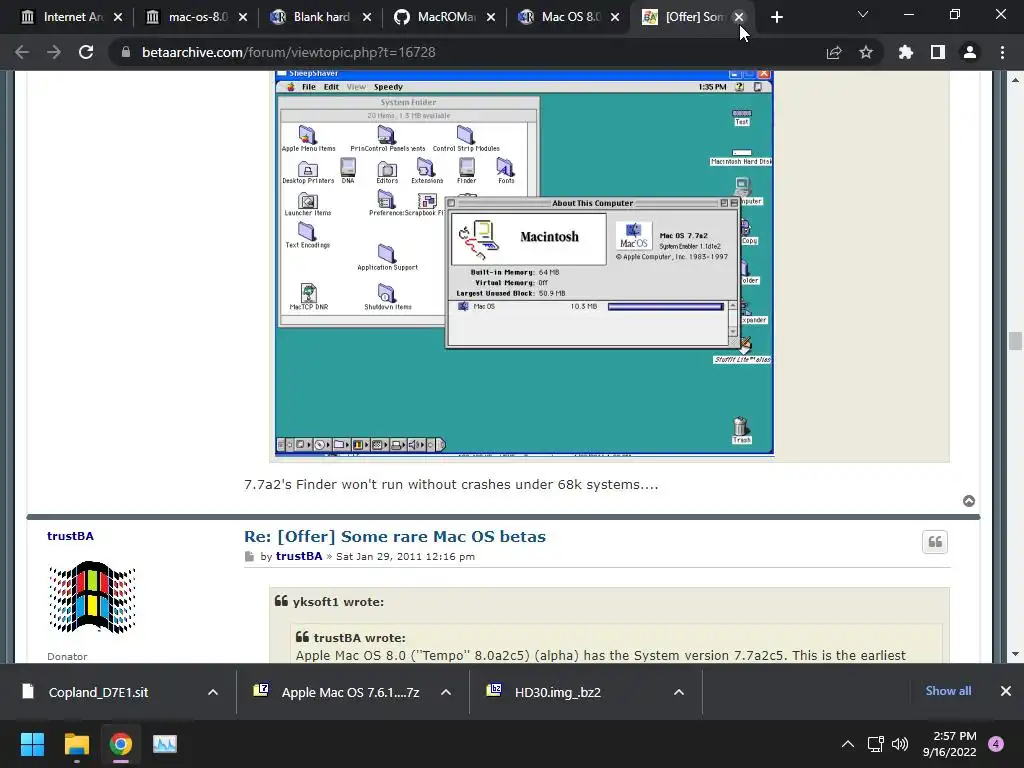Open Chrome's three-dot menu
Viewport: 1024px width, 768px height.
(1002, 52)
